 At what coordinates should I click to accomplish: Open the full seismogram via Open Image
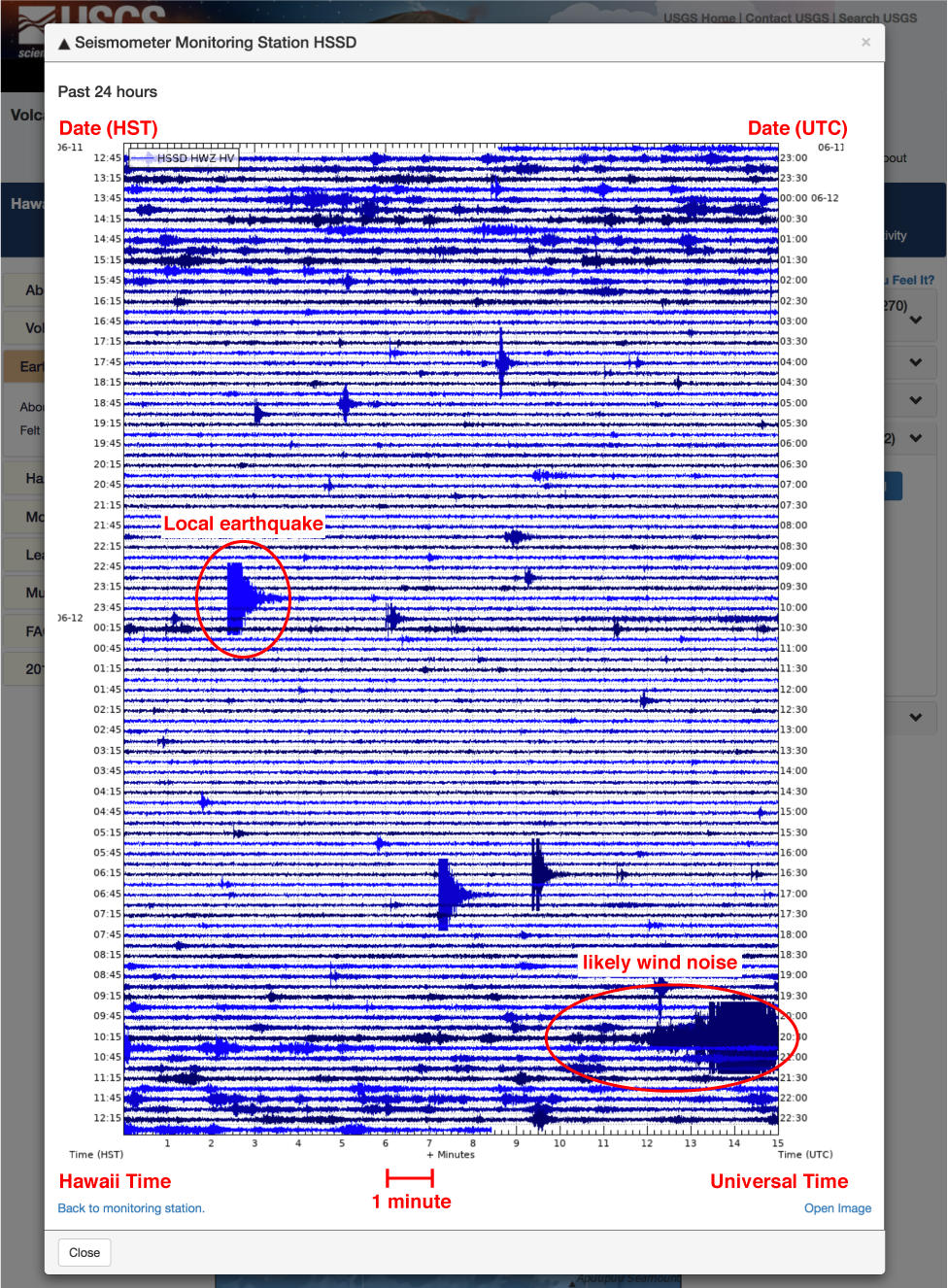tap(837, 1207)
